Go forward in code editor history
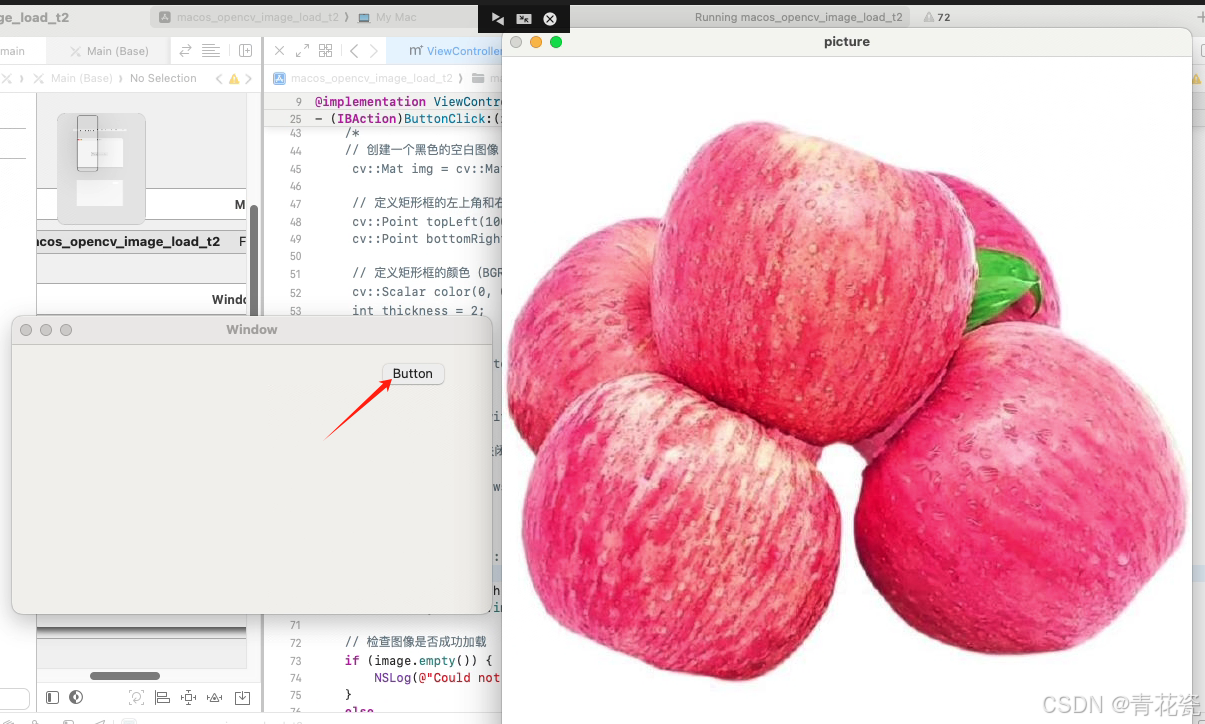Image resolution: width=1205 pixels, height=724 pixels. 374,51
